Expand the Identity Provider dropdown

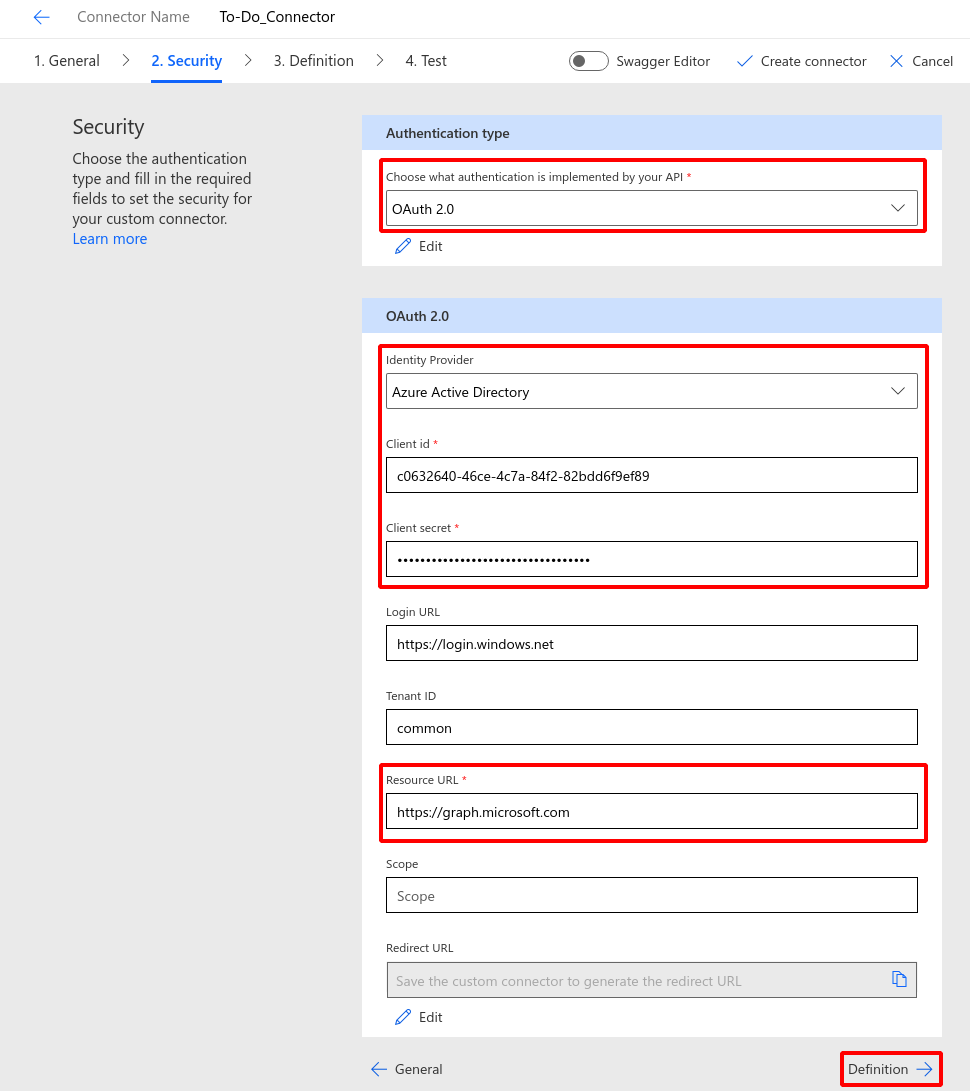click(651, 392)
